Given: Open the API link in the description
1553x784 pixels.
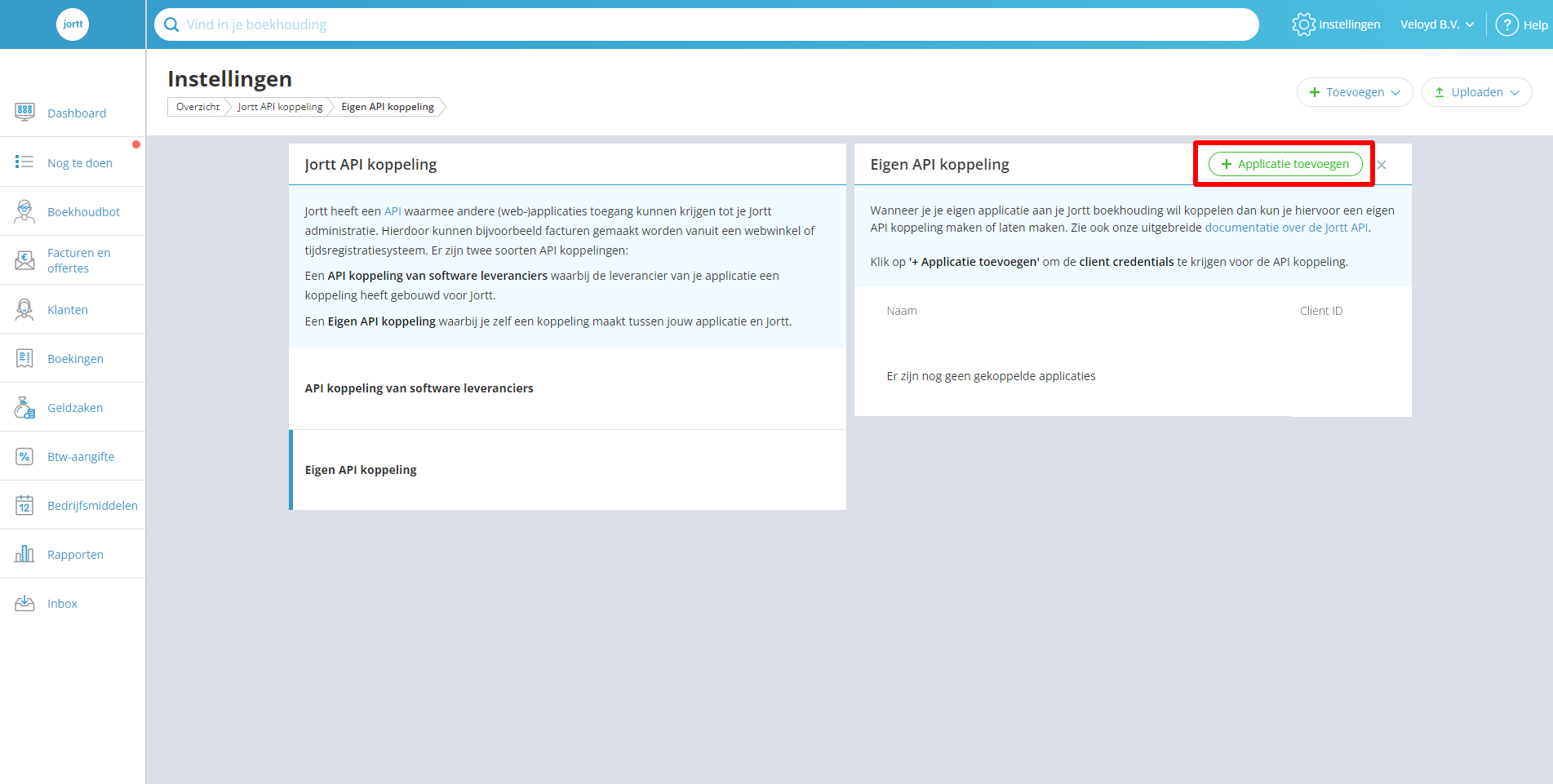Looking at the screenshot, I should 393,211.
